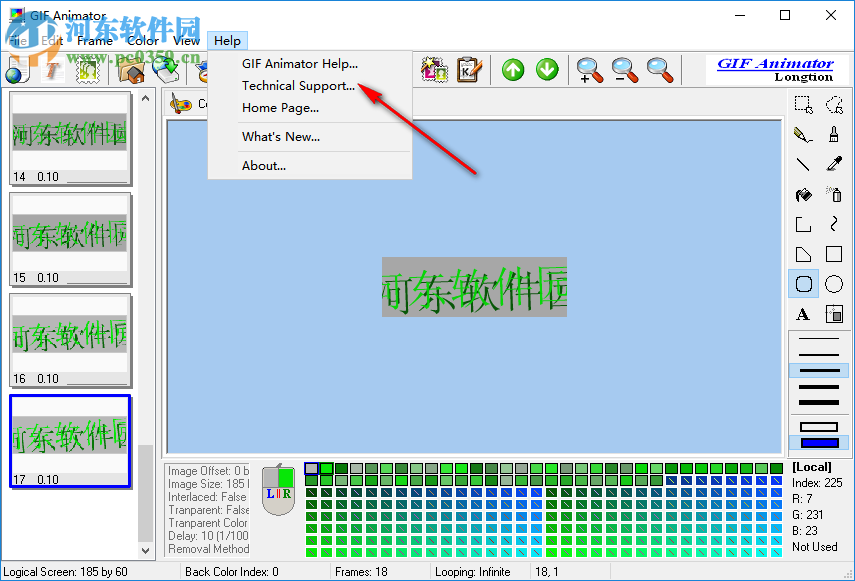855x581 pixels.
Task: Open the Help menu
Action: (227, 41)
